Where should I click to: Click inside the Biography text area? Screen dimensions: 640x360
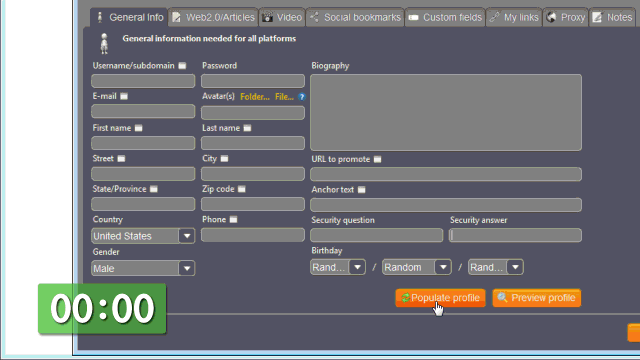(x=446, y=113)
